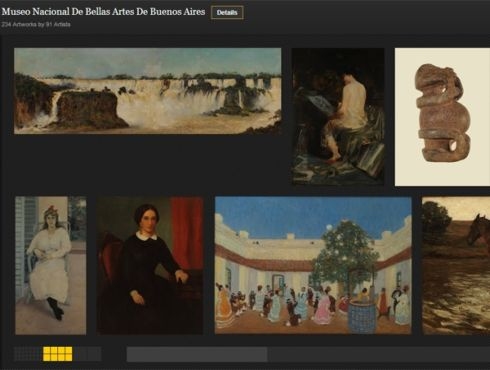Select the highlighted yellow medium grid view

tap(58, 354)
